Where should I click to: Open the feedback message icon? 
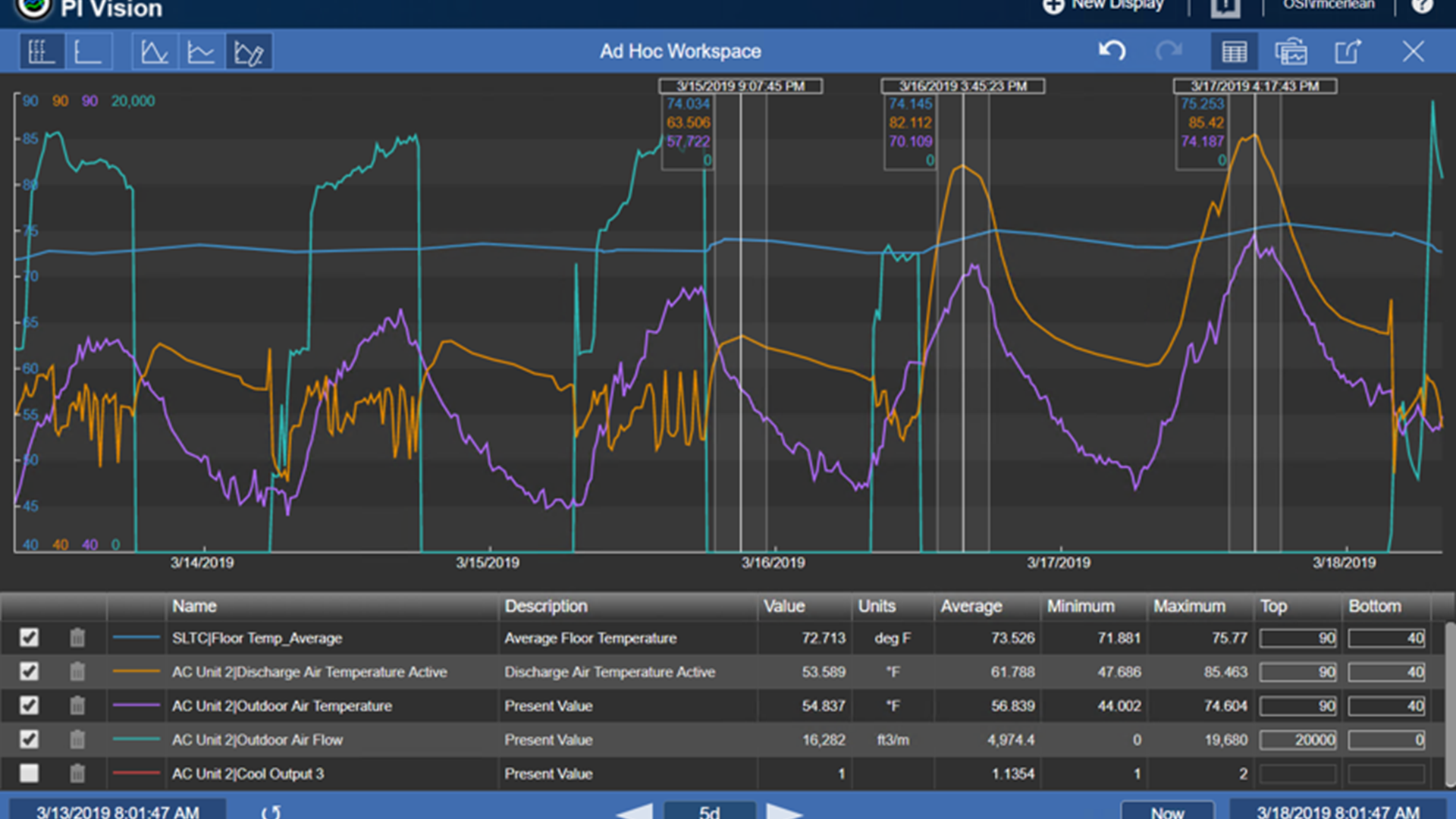[x=1225, y=8]
